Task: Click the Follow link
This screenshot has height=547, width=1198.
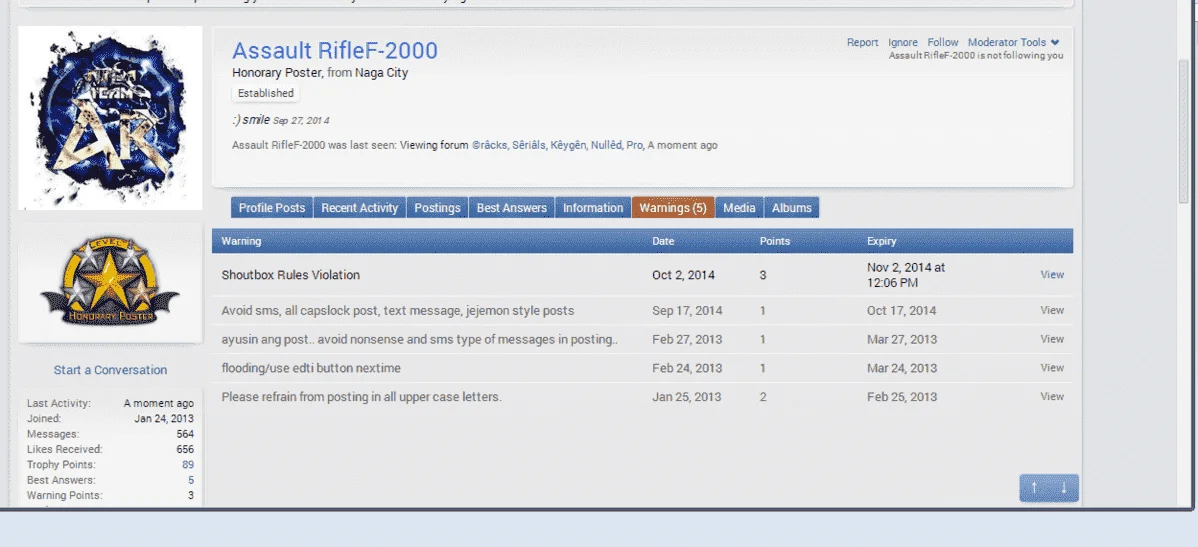Action: pyautogui.click(x=943, y=43)
